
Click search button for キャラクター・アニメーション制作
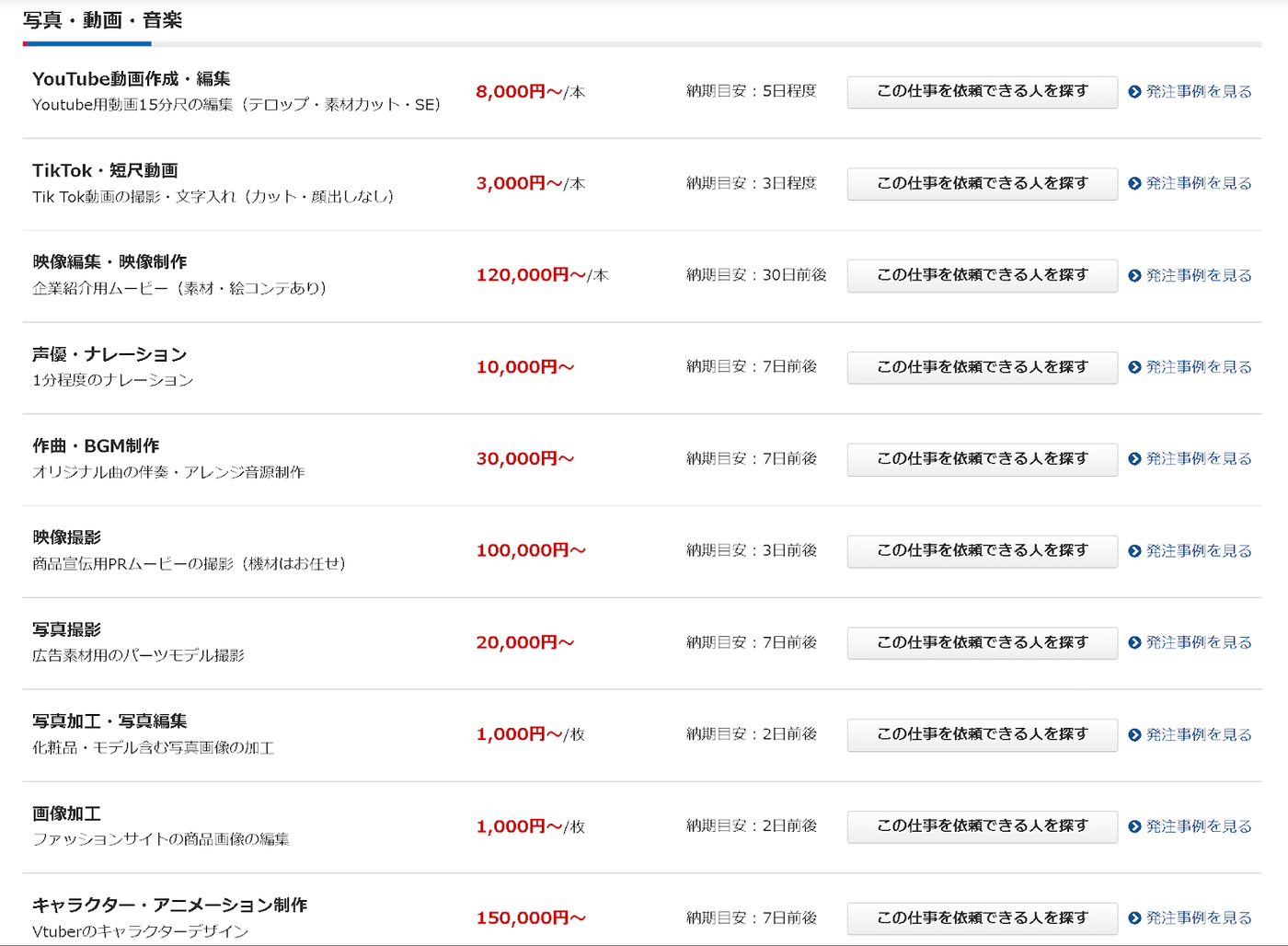(982, 917)
